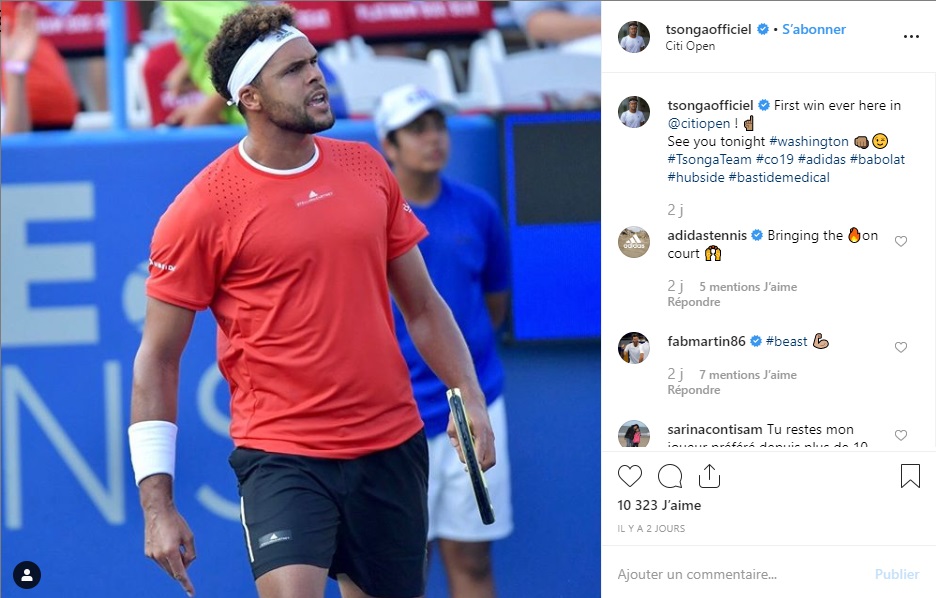936x598 pixels.
Task: View the 7 mentions J'aime on fabmartin86 comment
Action: pos(748,375)
